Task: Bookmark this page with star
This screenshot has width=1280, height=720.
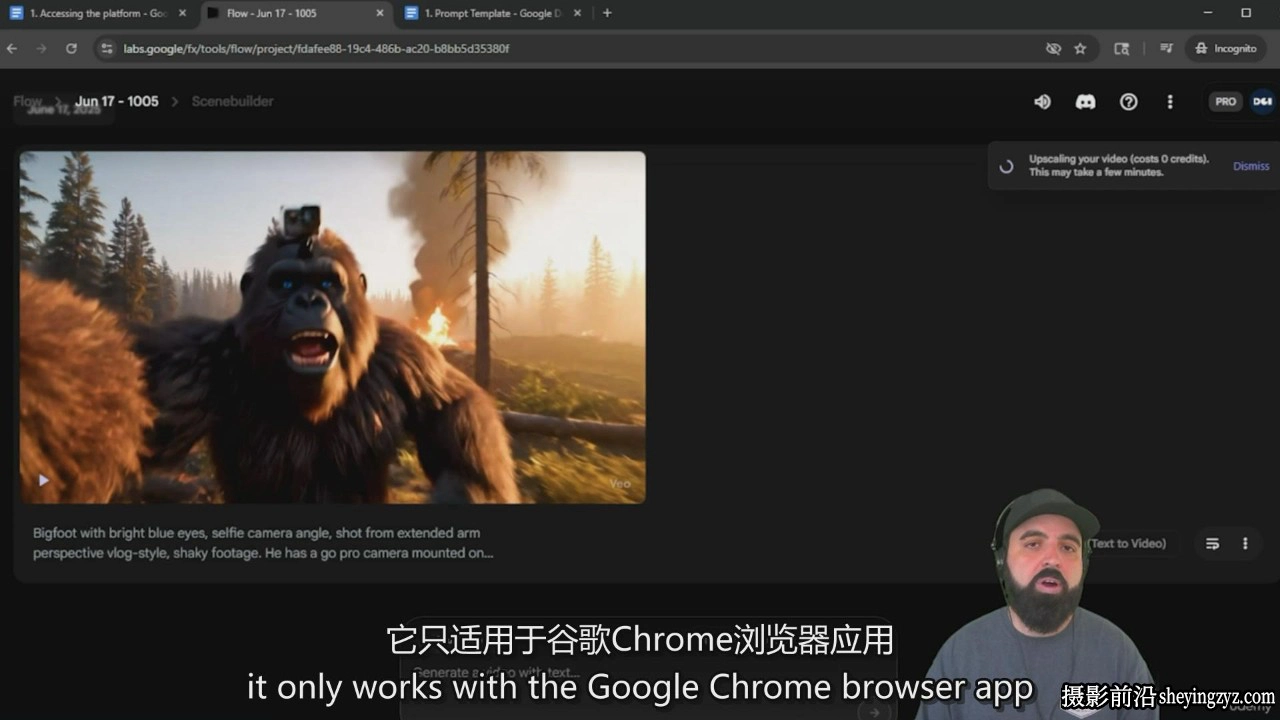Action: click(x=1080, y=48)
